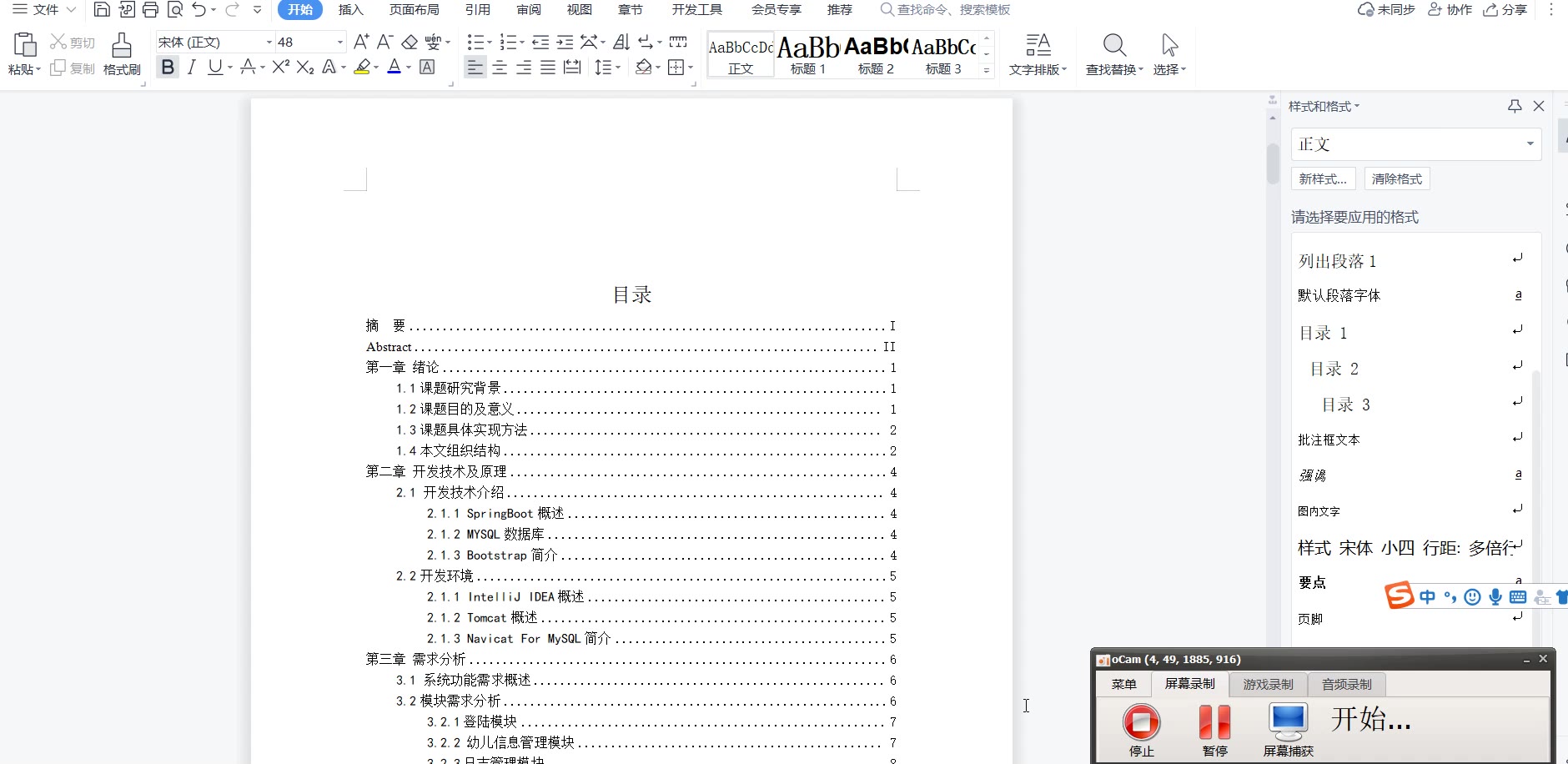The width and height of the screenshot is (1568, 764).
Task: Decrease paragraph indent
Action: 540,42
